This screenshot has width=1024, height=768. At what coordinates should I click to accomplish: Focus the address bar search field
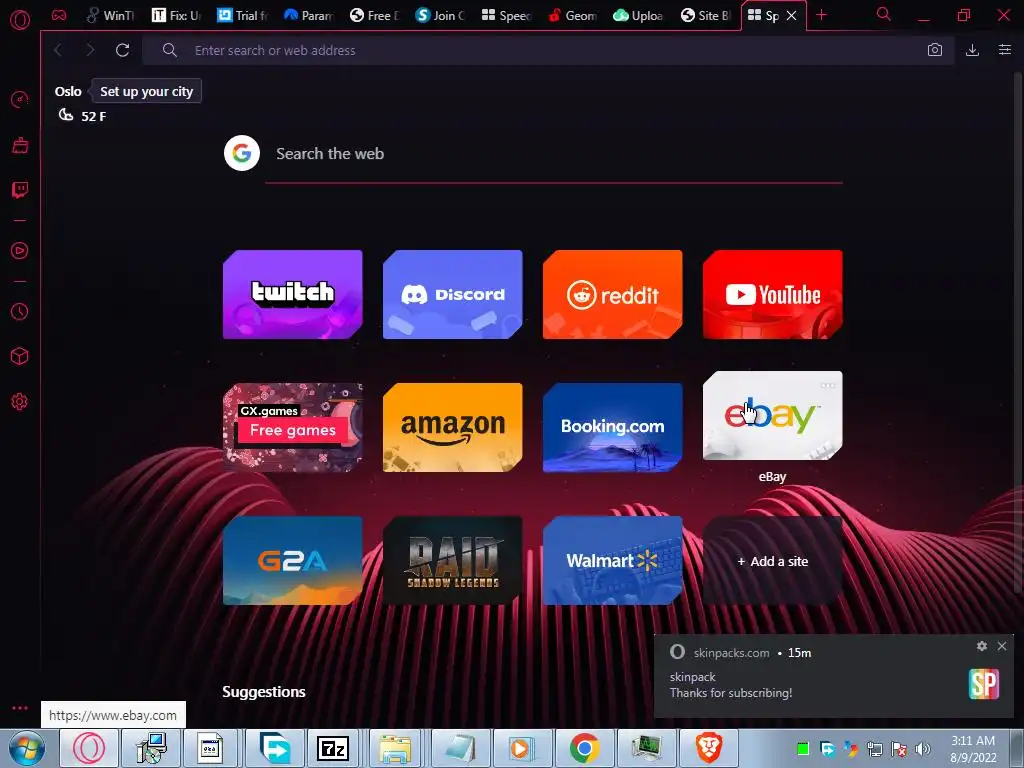549,50
